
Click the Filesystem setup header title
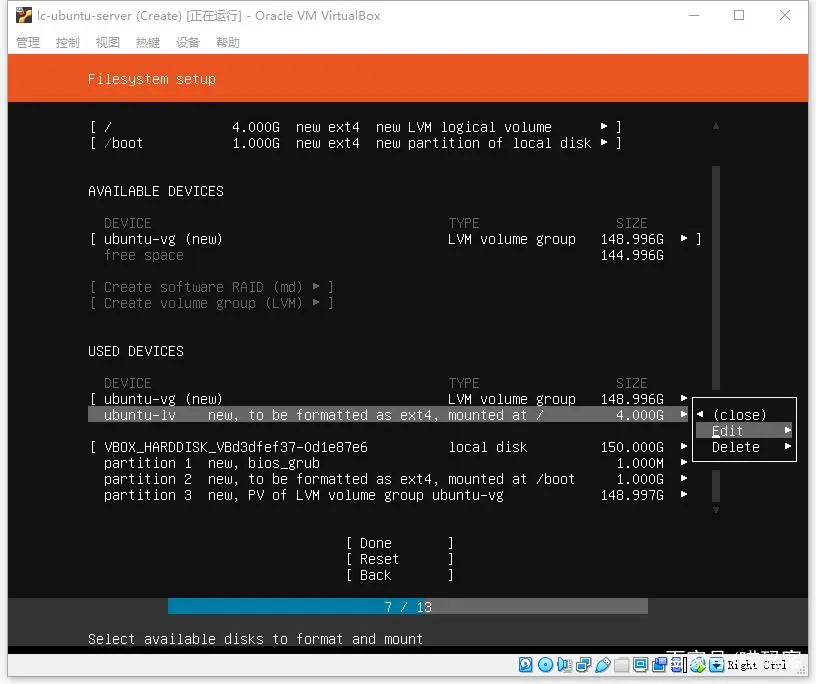click(151, 79)
